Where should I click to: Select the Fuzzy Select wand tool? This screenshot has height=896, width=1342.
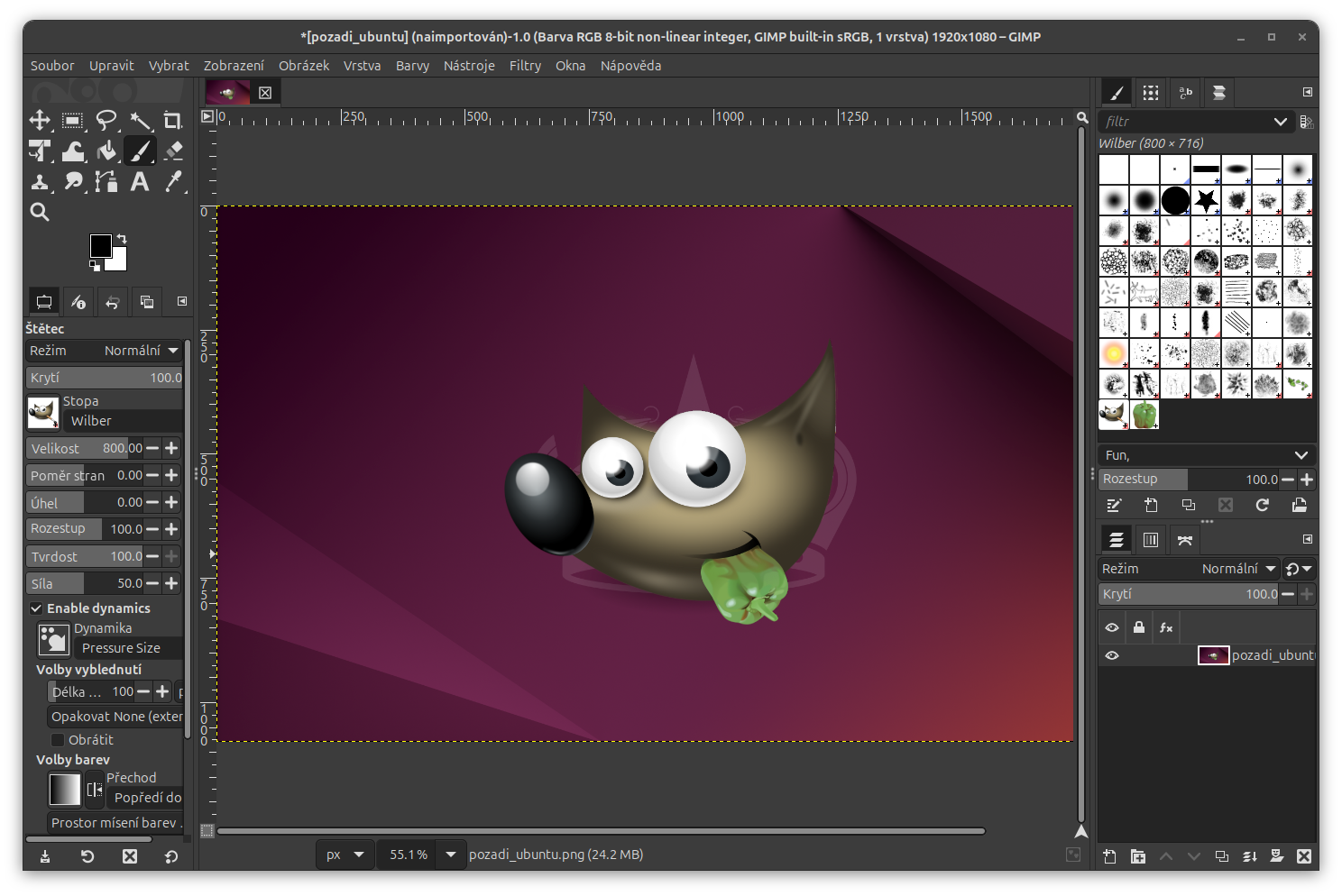pos(140,120)
